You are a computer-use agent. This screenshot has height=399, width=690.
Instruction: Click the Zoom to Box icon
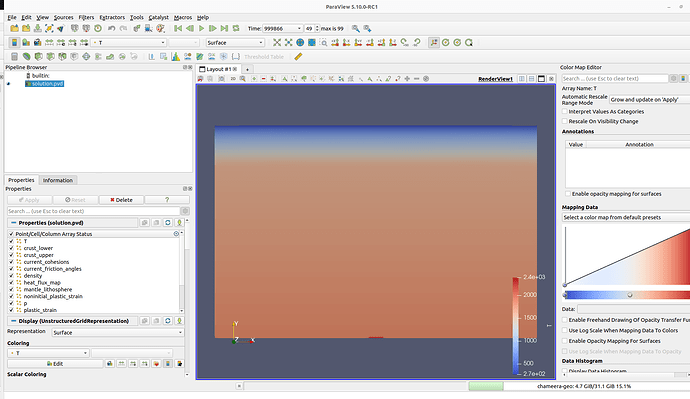coord(324,43)
